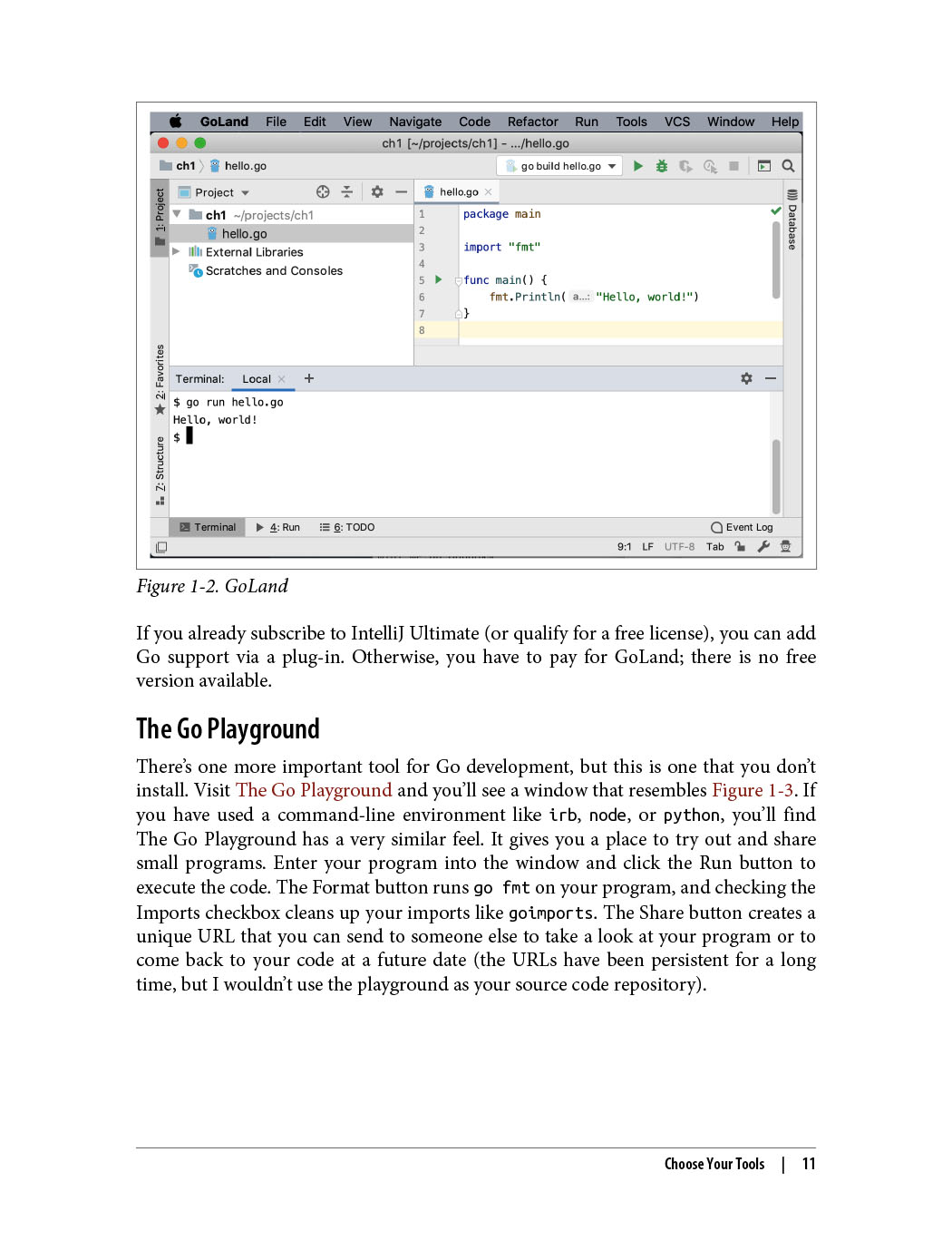Viewport: 952px width, 1250px height.
Task: Click locate target icon in Project panel
Action: (x=323, y=191)
